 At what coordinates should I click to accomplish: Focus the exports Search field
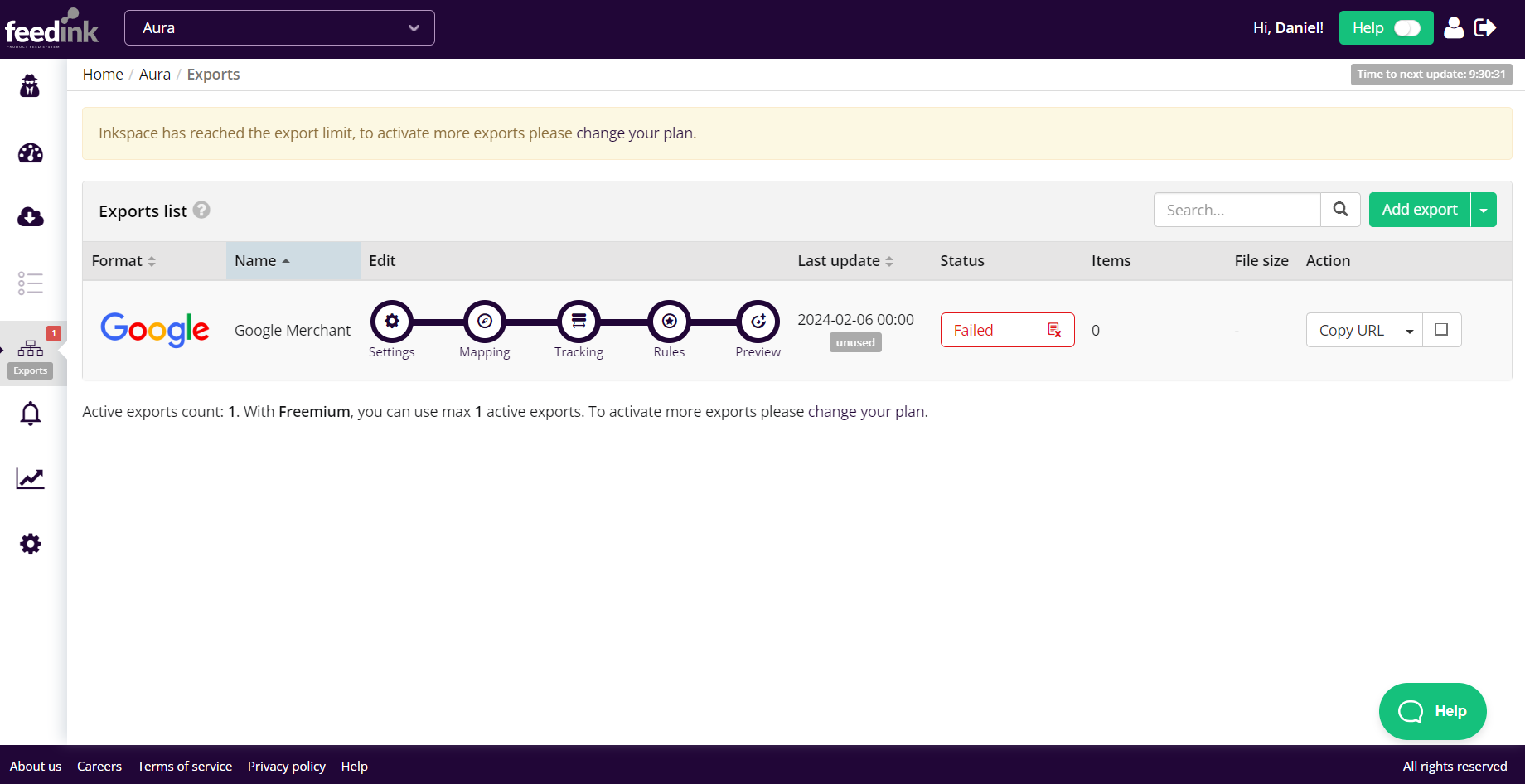1237,211
